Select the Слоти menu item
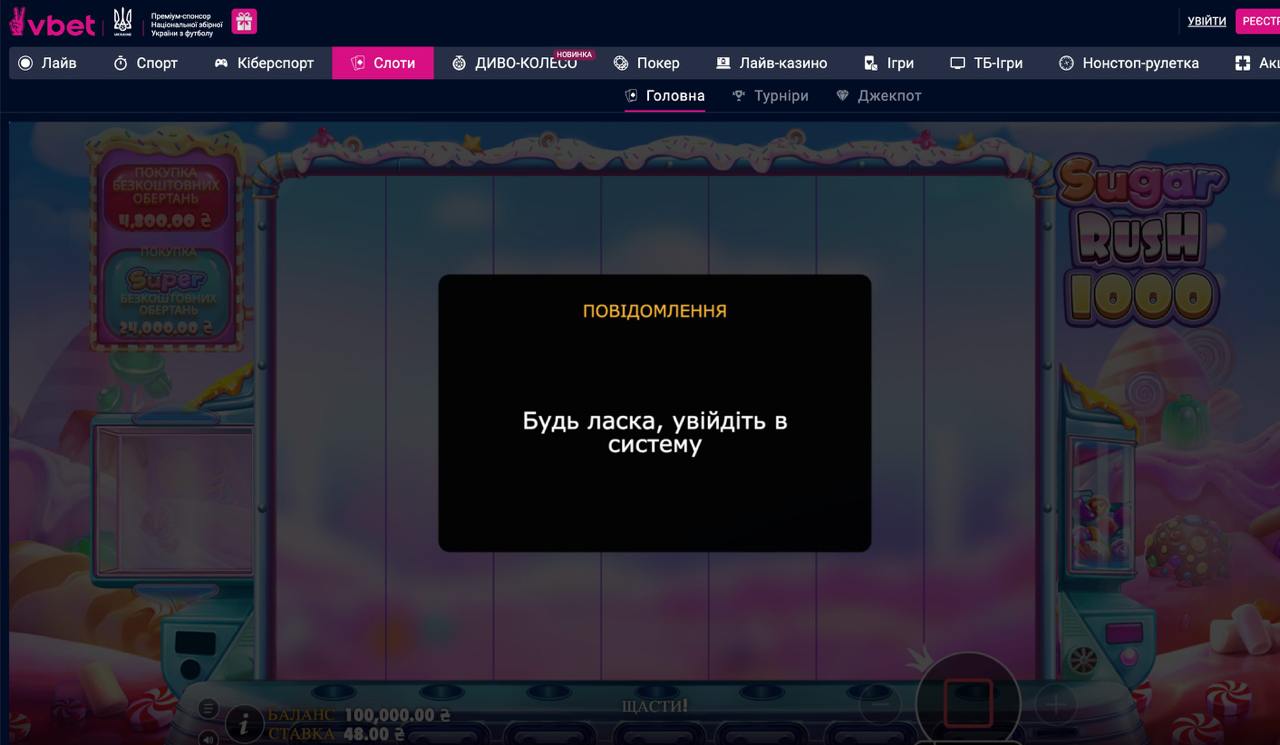 pyautogui.click(x=383, y=63)
